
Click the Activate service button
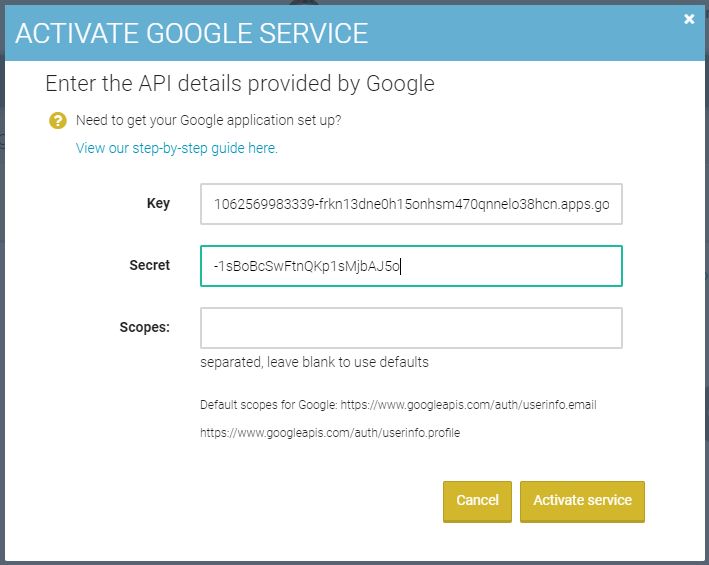[582, 501]
